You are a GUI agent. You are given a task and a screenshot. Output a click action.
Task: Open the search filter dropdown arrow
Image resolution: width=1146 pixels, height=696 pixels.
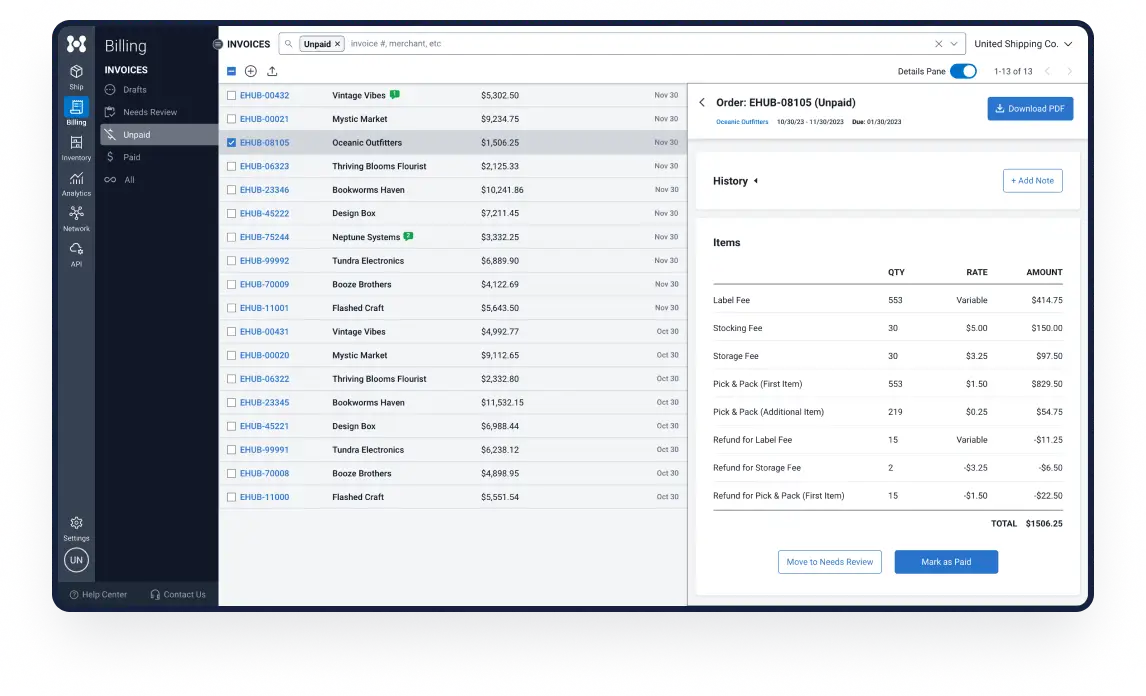pos(952,44)
